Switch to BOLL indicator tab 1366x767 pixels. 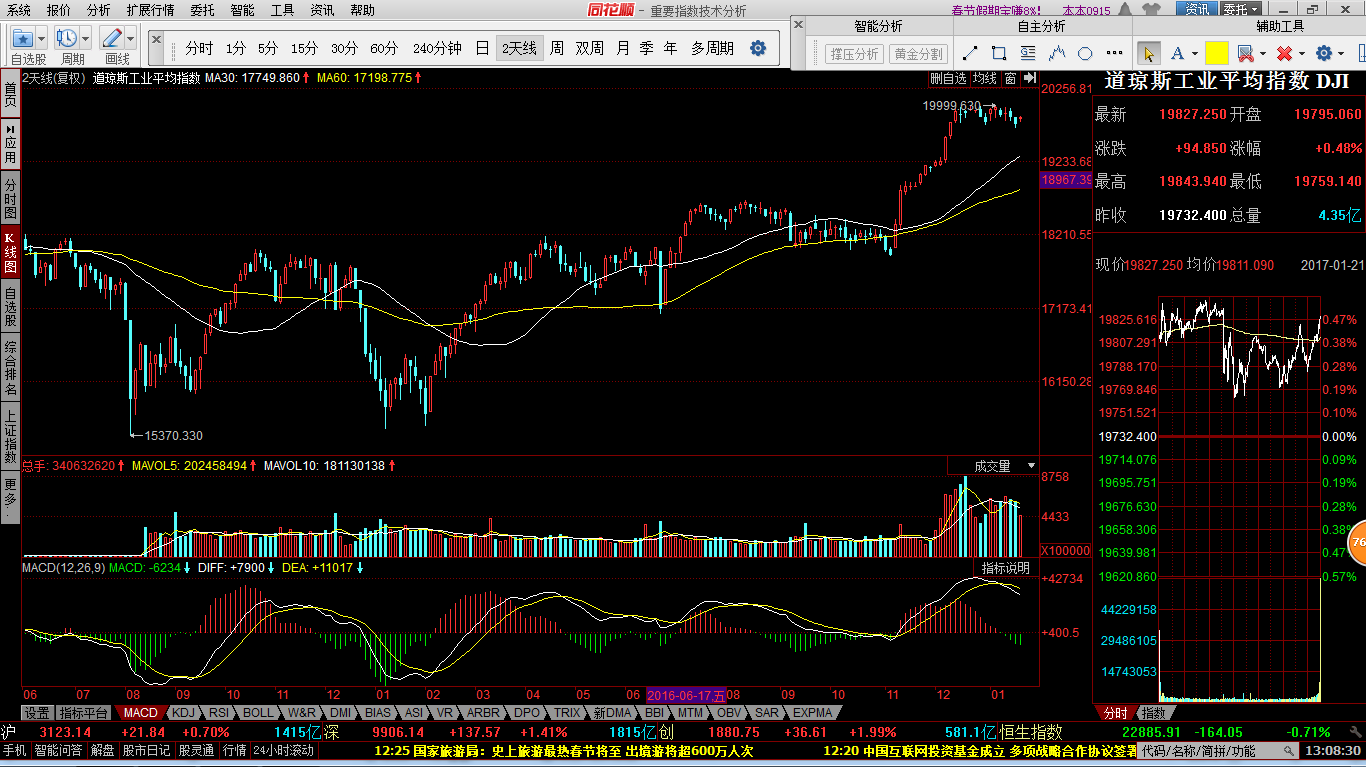[x=258, y=713]
